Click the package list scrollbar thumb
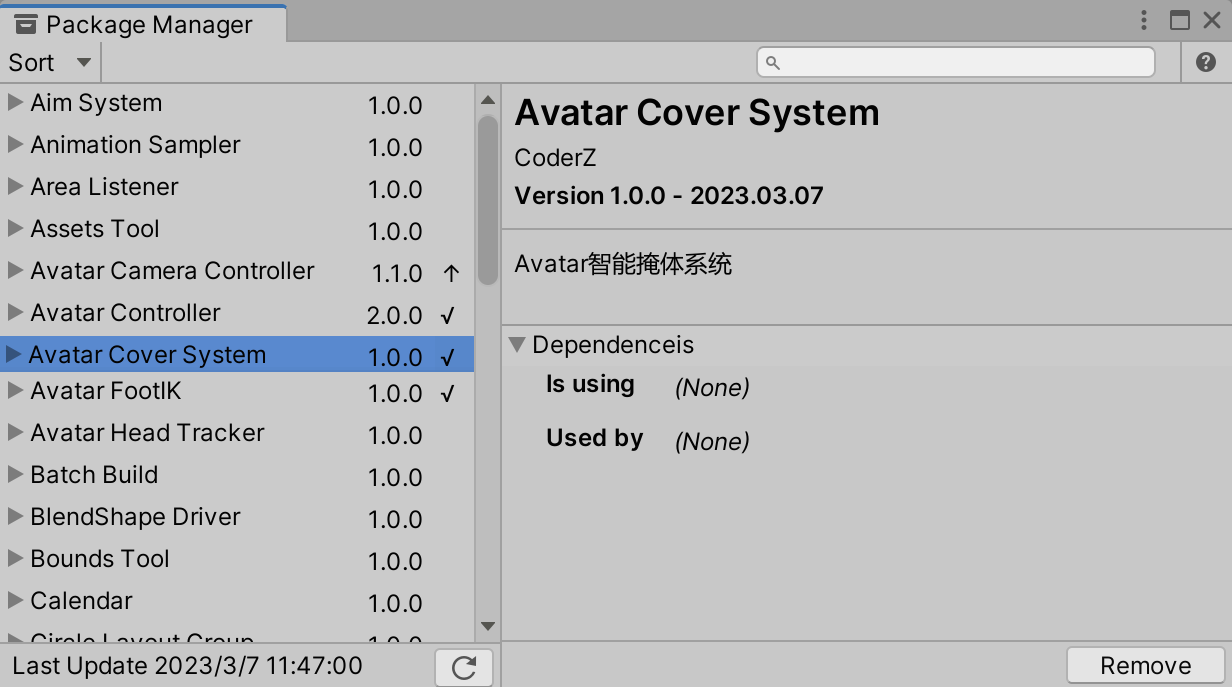The image size is (1232, 687). 488,200
